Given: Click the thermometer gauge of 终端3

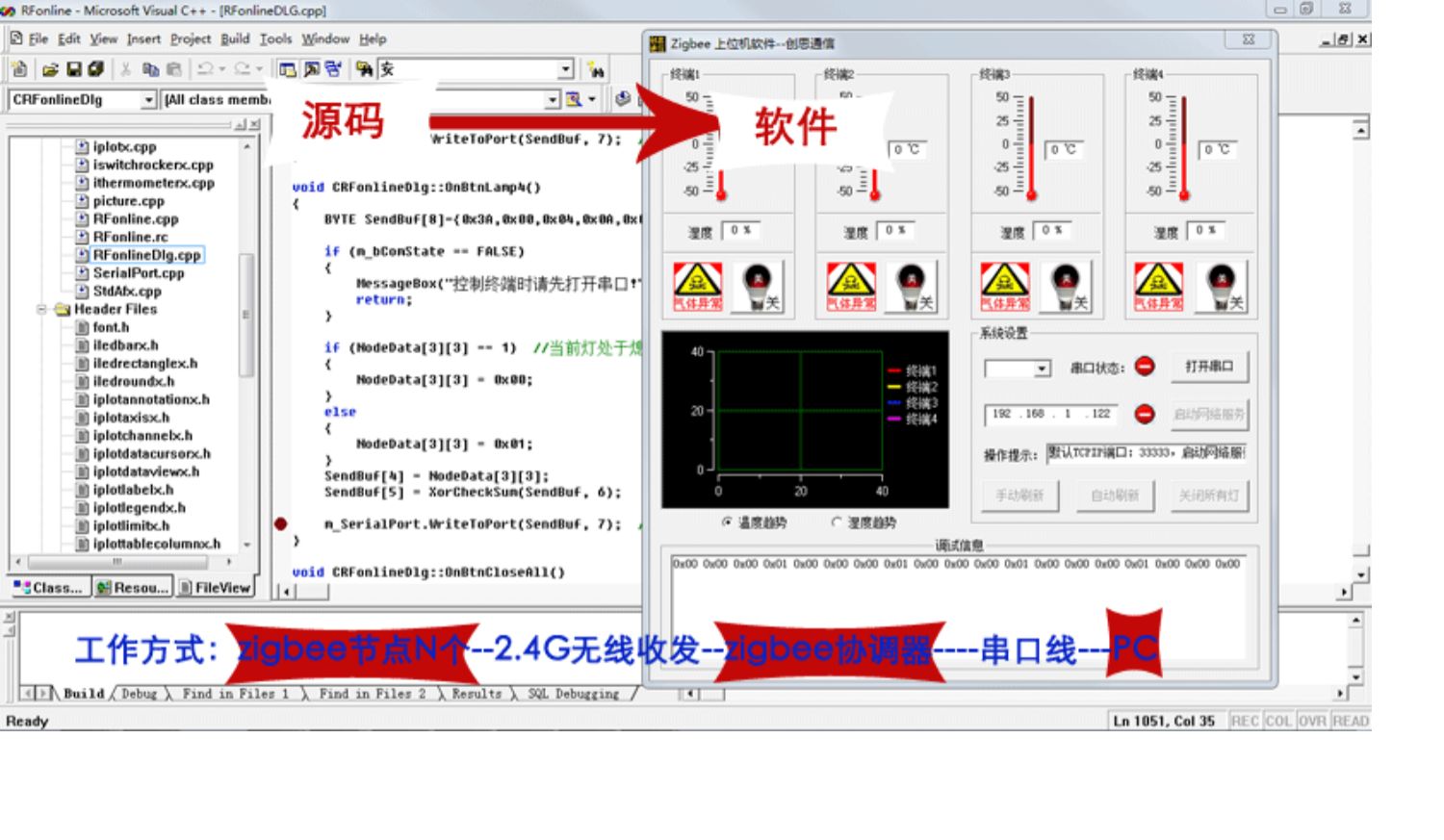Looking at the screenshot, I should click(1031, 144).
